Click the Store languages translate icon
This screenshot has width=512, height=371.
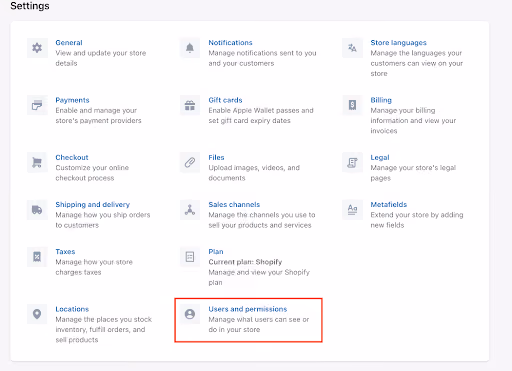352,48
